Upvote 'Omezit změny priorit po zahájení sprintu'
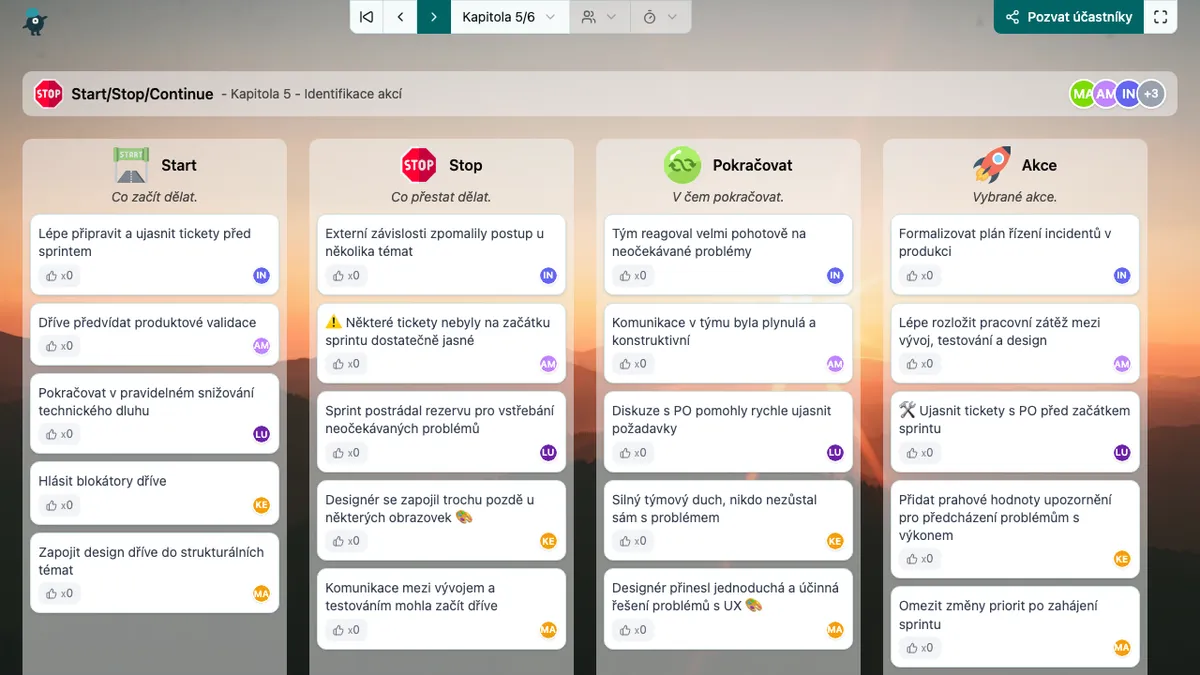 pyautogui.click(x=920, y=648)
